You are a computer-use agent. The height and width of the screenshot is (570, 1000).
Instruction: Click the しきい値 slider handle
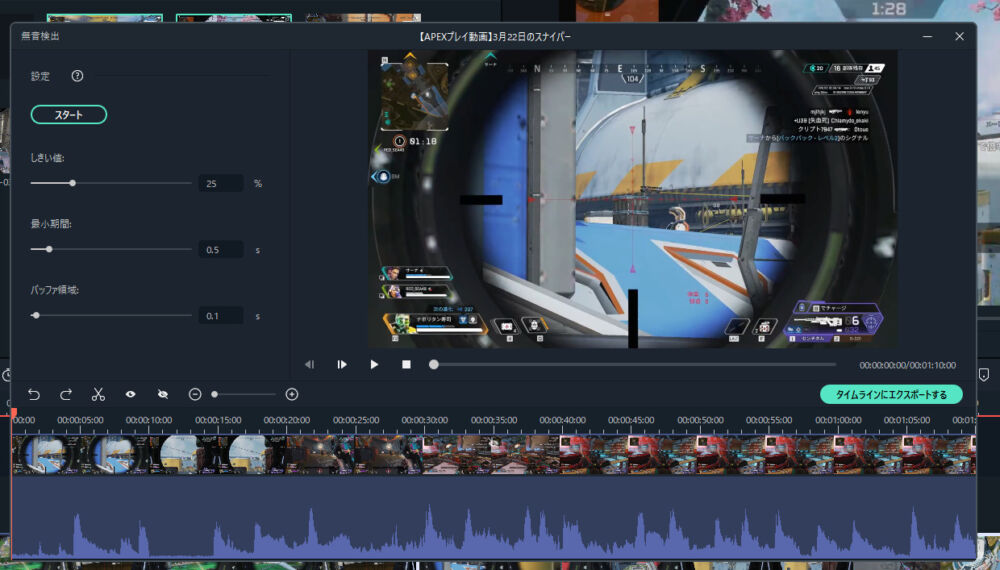click(72, 183)
